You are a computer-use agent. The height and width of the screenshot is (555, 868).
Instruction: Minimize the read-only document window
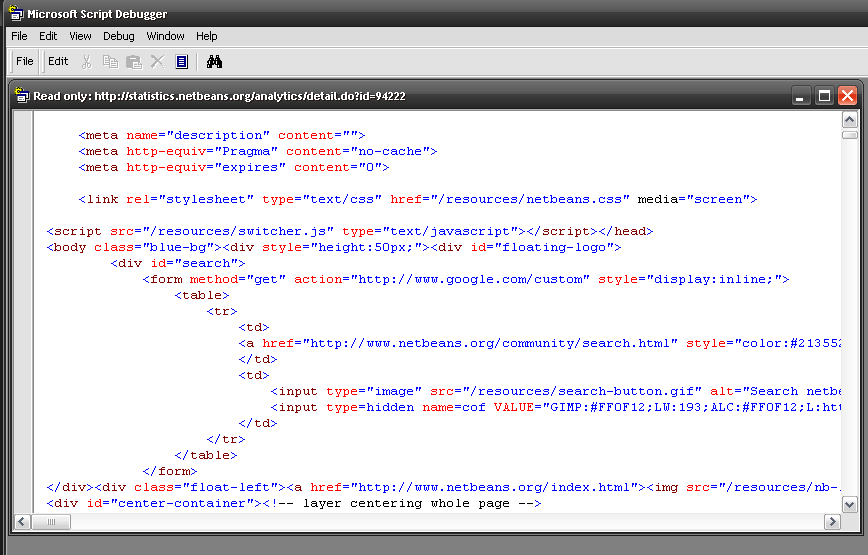click(799, 96)
